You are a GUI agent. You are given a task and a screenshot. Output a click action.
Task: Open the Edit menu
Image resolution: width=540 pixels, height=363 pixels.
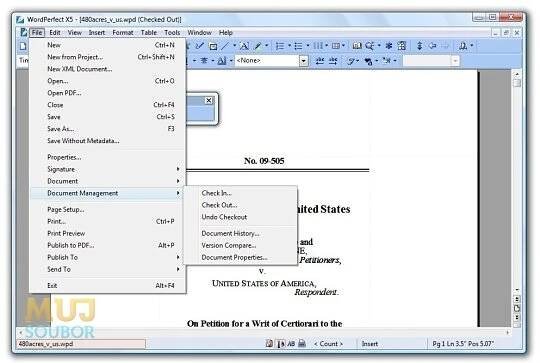coord(55,33)
